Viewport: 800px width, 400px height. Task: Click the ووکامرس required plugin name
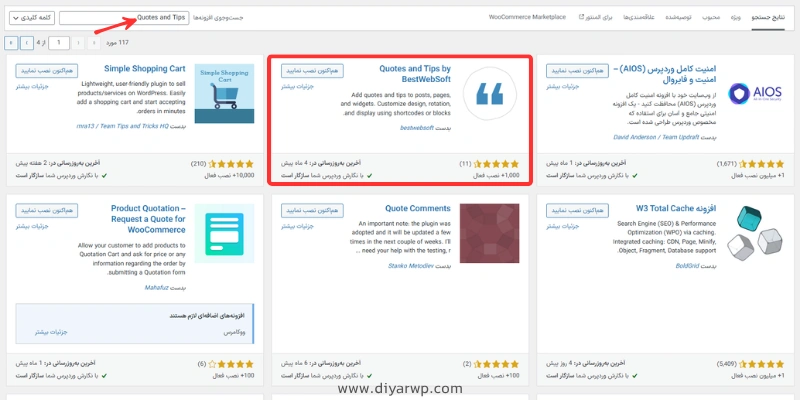[235, 332]
